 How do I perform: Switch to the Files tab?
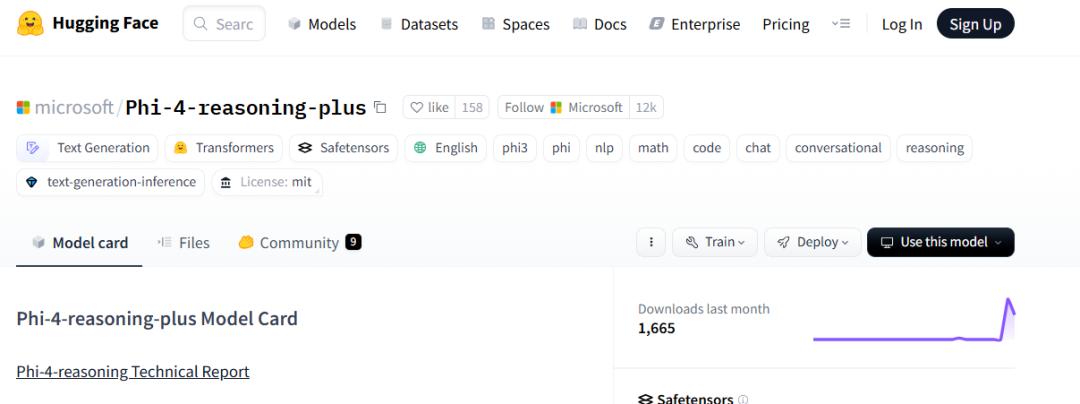click(184, 242)
